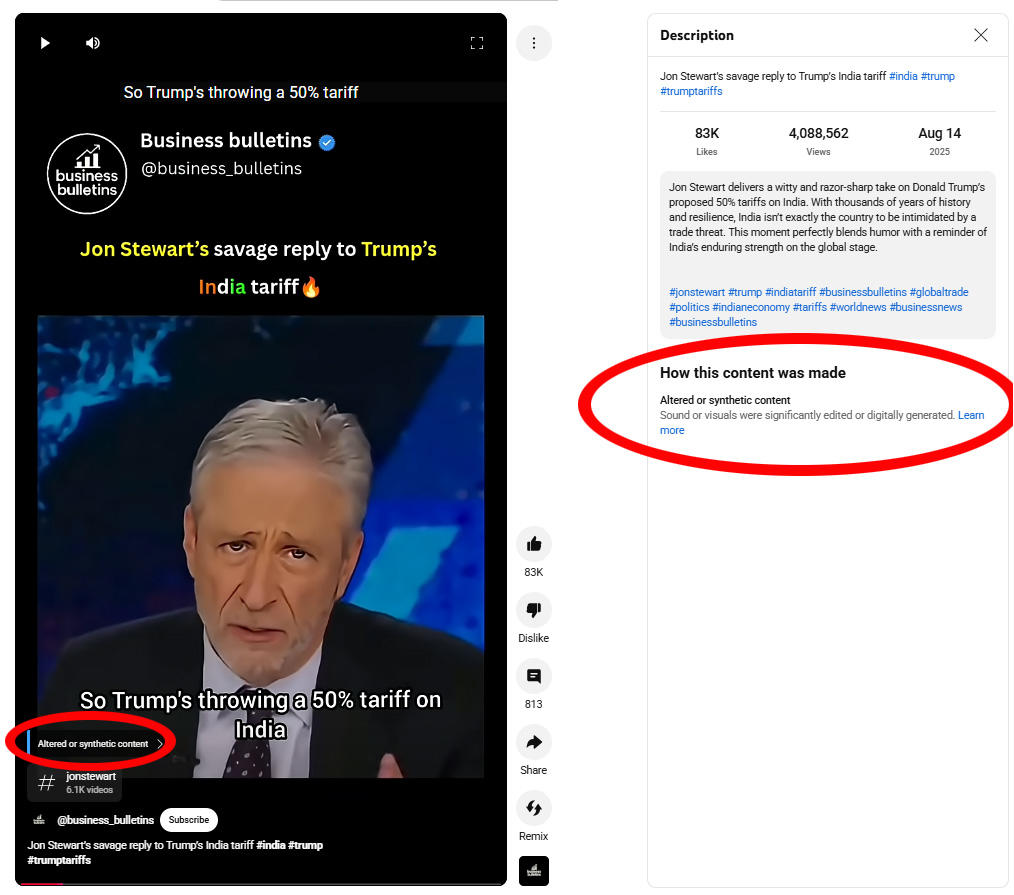Image resolution: width=1014 pixels, height=895 pixels.
Task: Click #businessnews hashtag
Action: (x=926, y=307)
